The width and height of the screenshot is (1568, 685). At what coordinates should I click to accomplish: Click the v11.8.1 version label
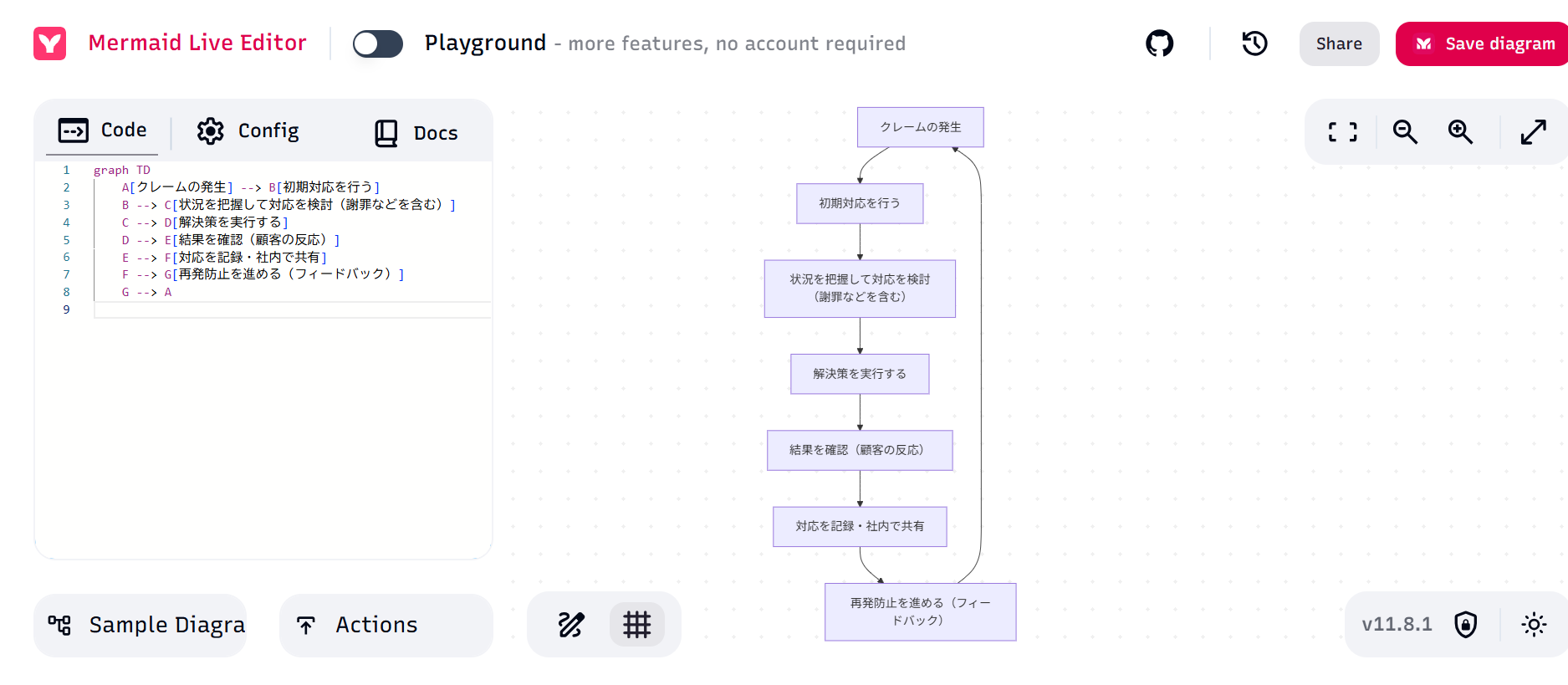coord(1397,625)
